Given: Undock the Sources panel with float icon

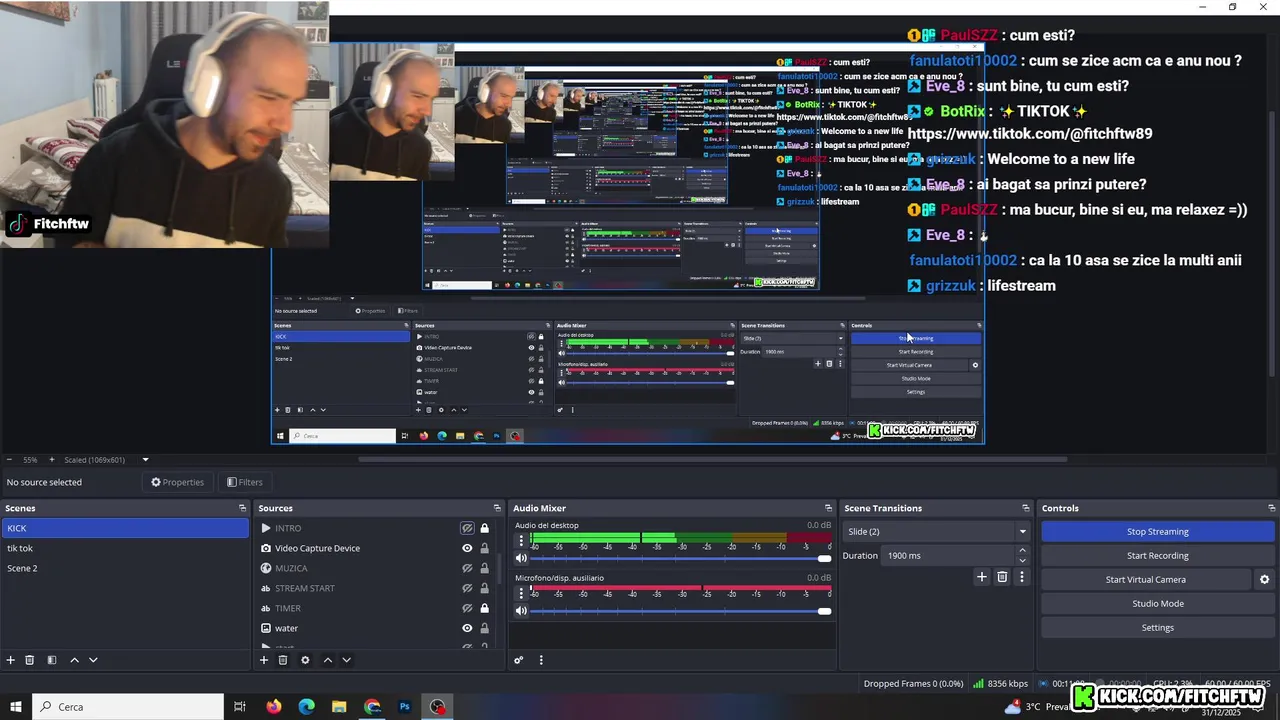Looking at the screenshot, I should [497, 508].
